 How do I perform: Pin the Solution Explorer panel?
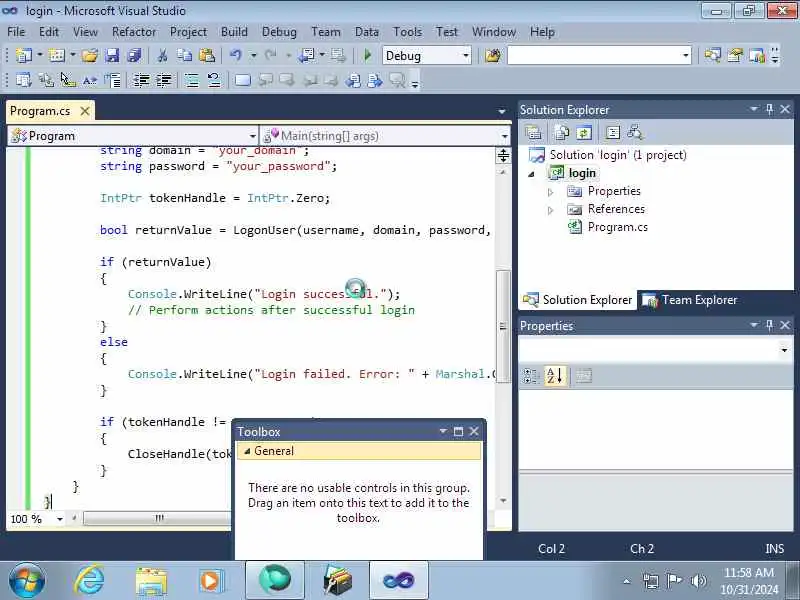pyautogui.click(x=769, y=109)
